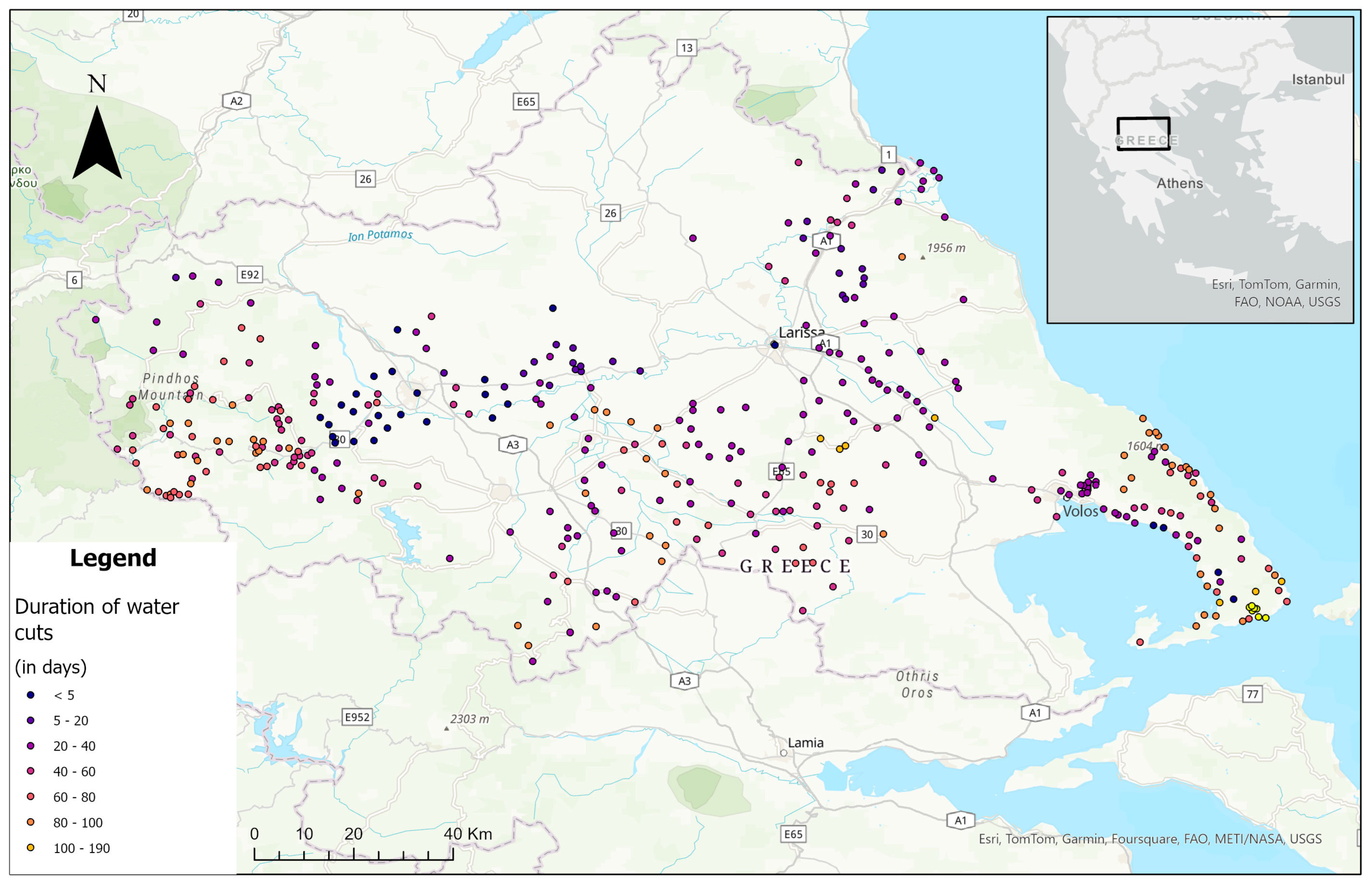Click the Lamia city label
The image size is (1372, 890).
(x=805, y=742)
